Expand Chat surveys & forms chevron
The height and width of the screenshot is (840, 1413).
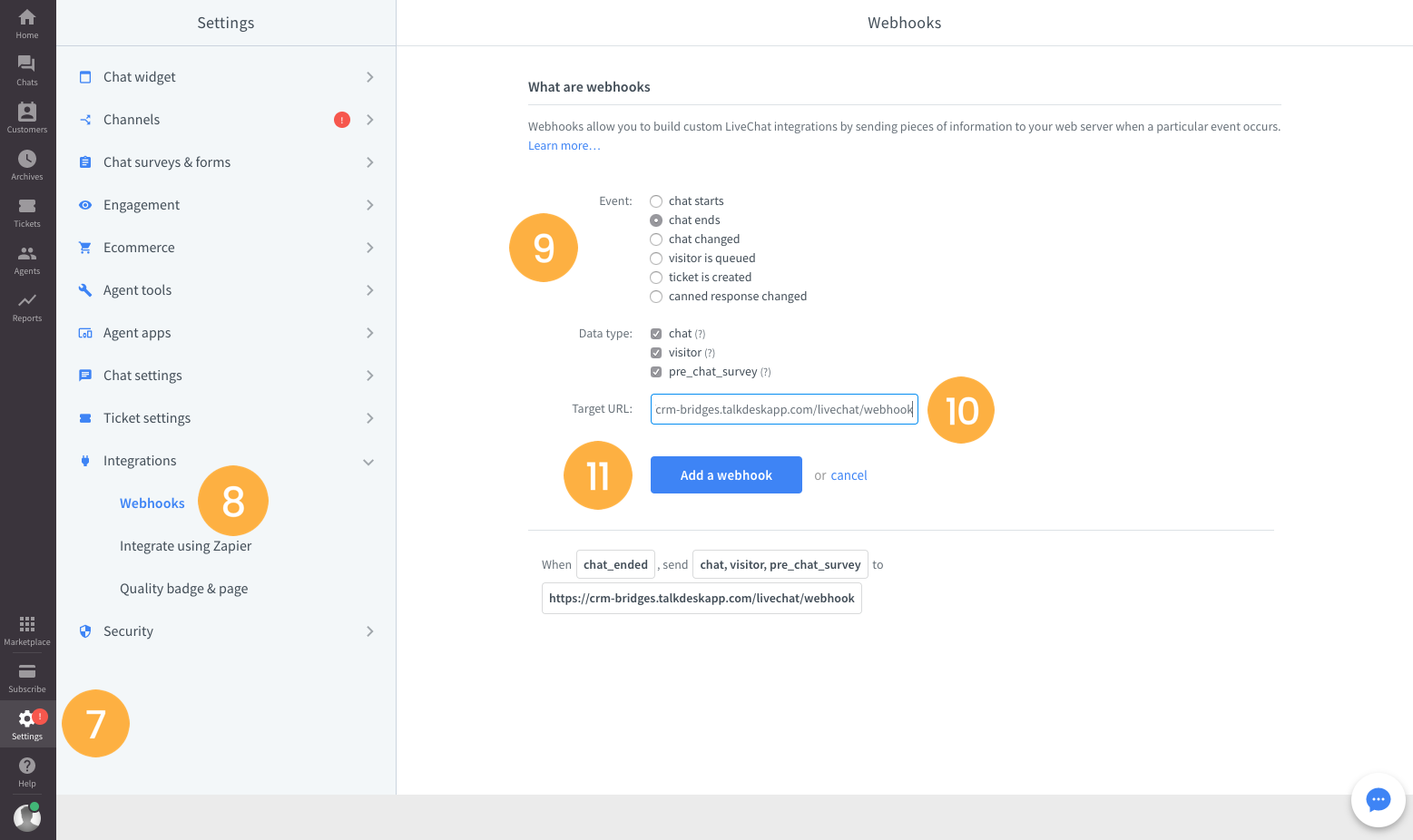[x=369, y=162]
